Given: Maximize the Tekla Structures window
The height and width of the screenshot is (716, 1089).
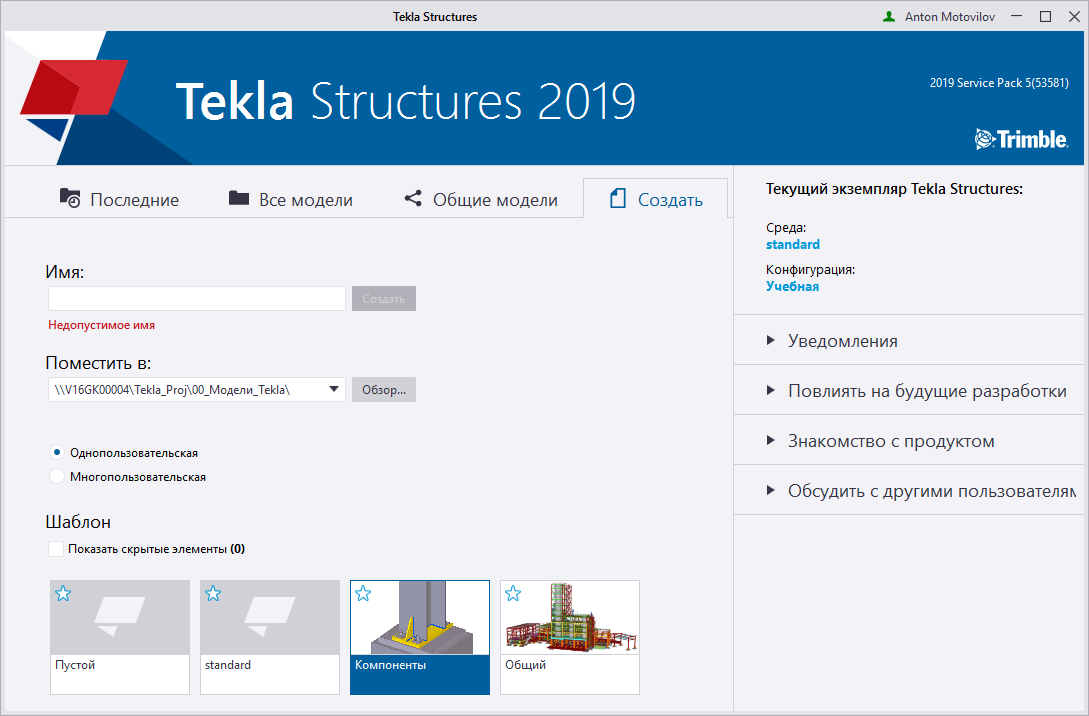Looking at the screenshot, I should [x=1045, y=17].
